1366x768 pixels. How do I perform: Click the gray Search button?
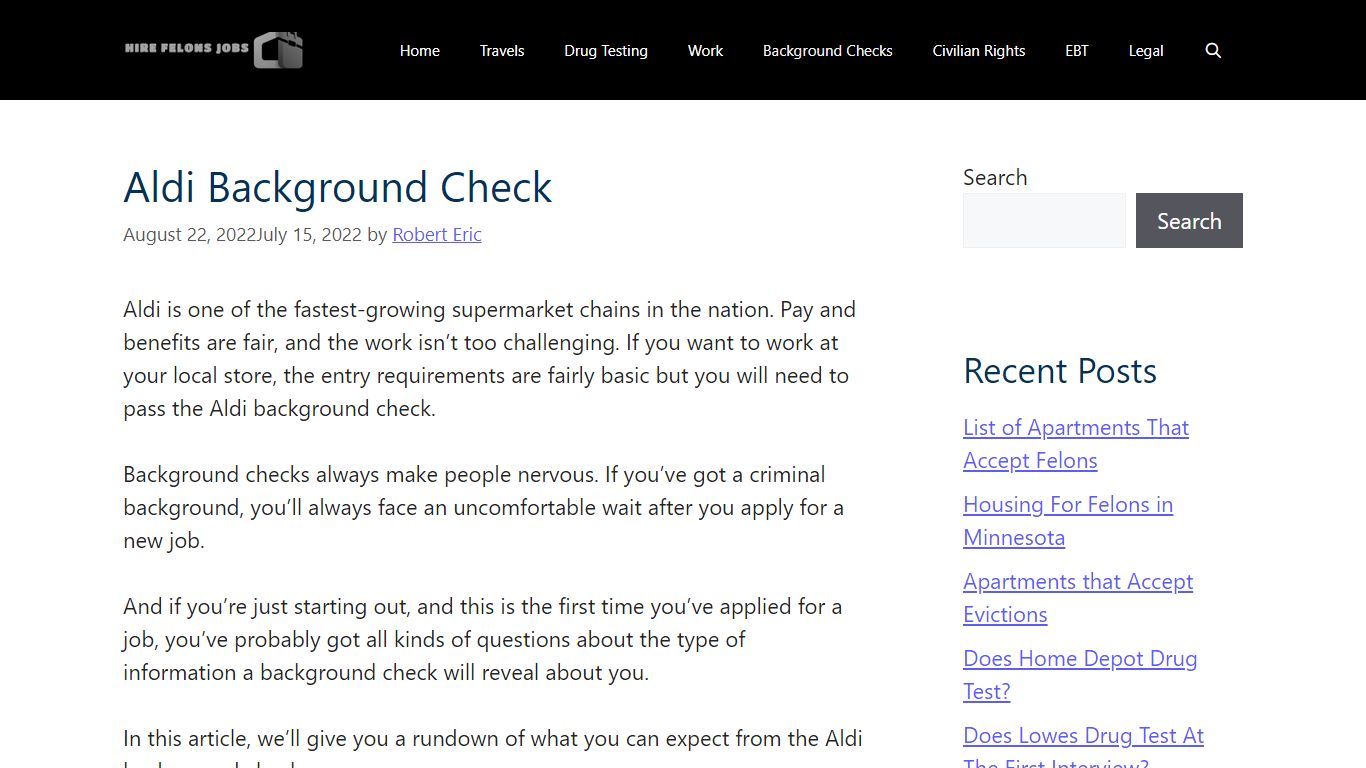pyautogui.click(x=1189, y=220)
